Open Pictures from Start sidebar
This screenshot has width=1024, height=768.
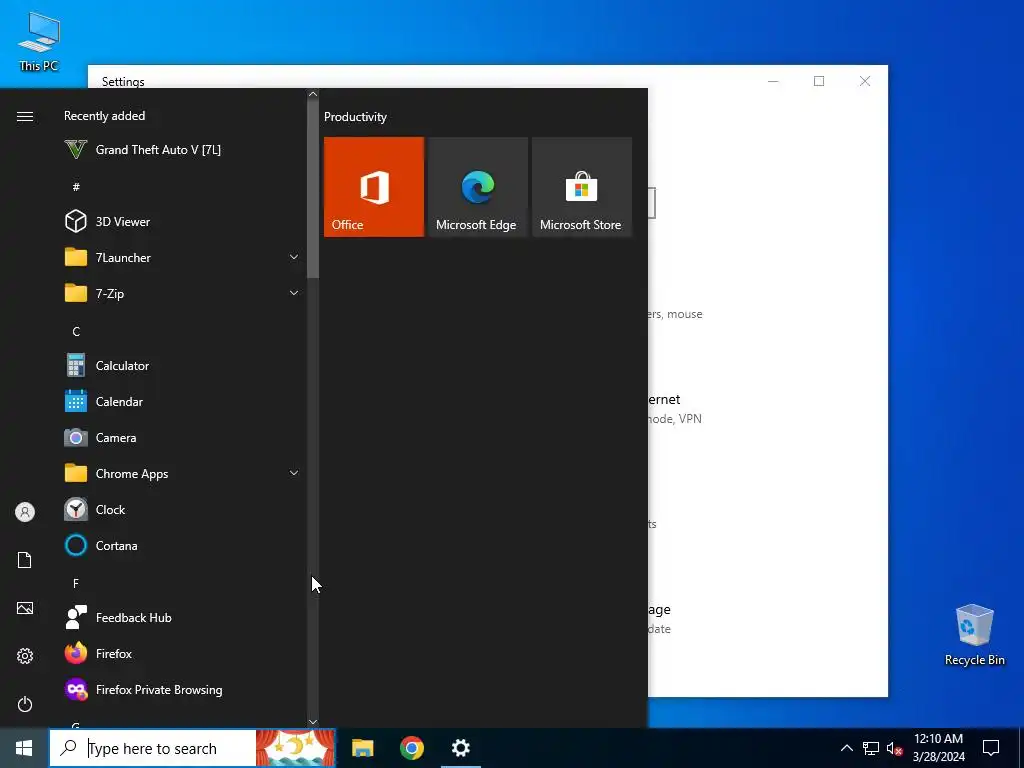(x=25, y=608)
